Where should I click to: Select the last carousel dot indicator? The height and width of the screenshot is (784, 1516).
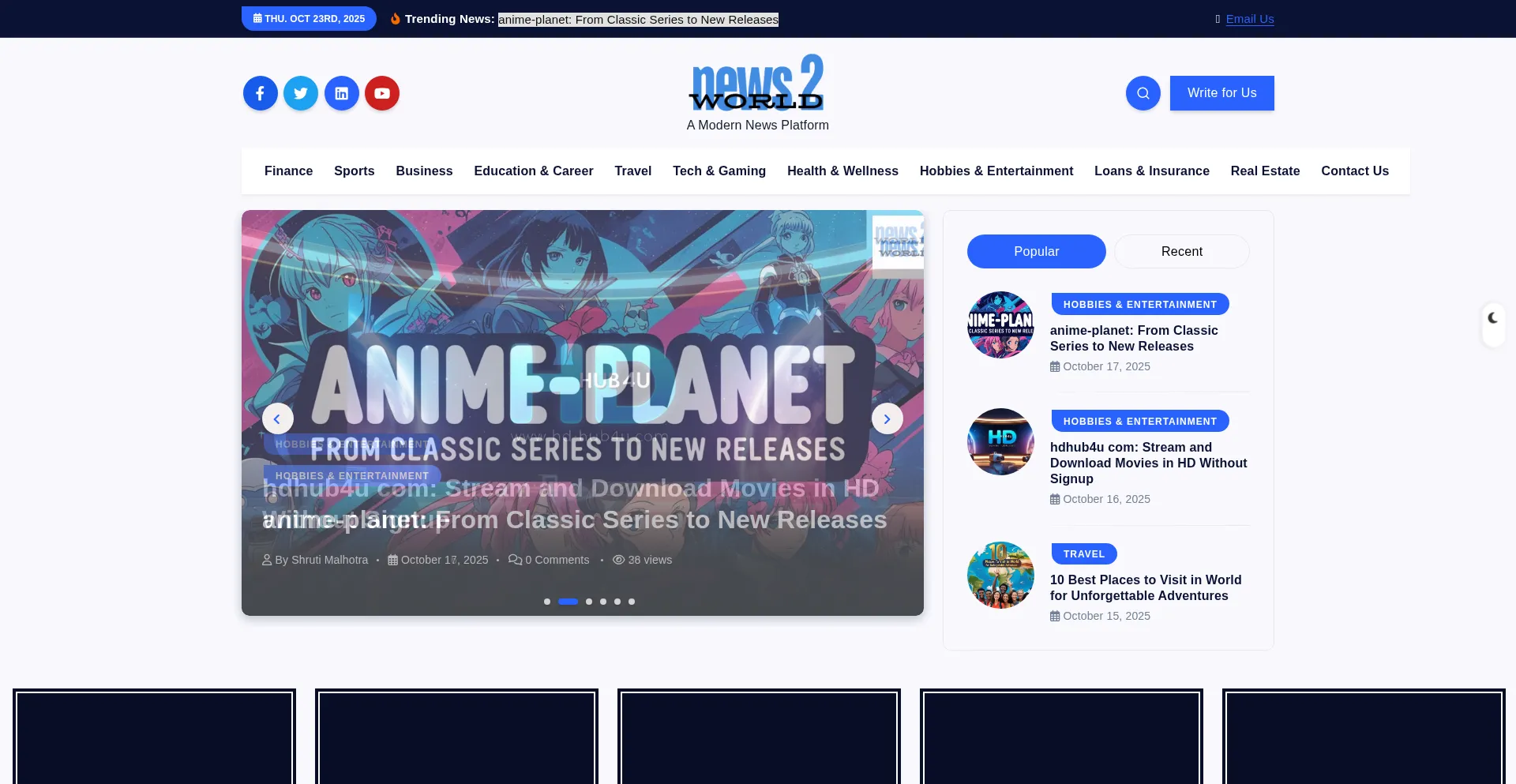[632, 602]
